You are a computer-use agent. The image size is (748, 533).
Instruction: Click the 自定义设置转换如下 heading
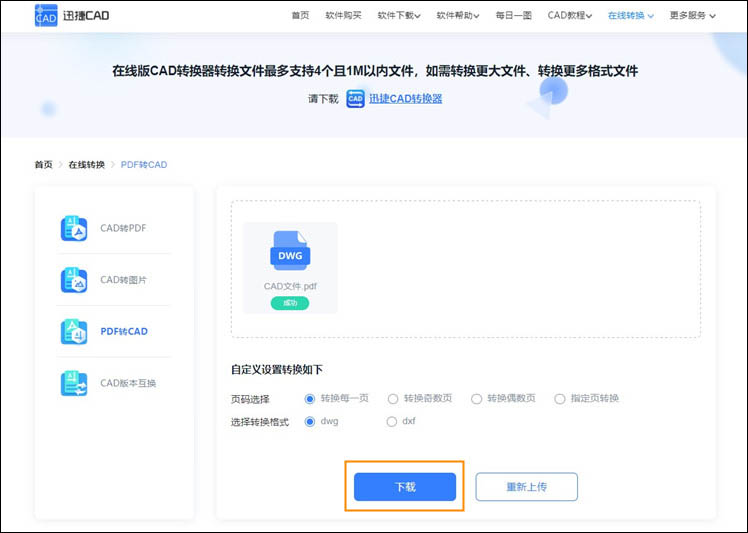(277, 370)
